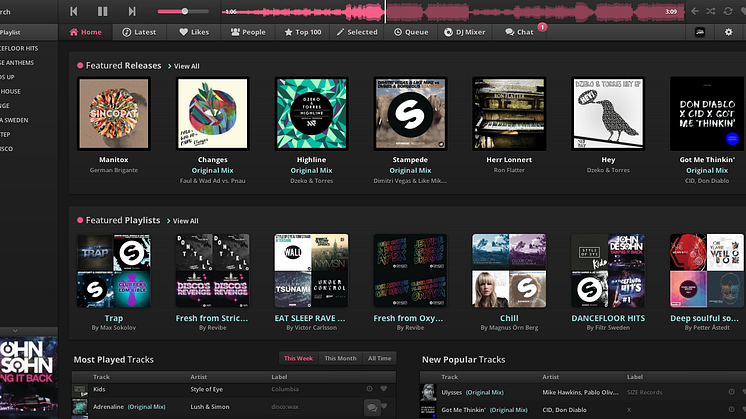
Task: Click Original Mix under Changes
Action: click(x=213, y=170)
